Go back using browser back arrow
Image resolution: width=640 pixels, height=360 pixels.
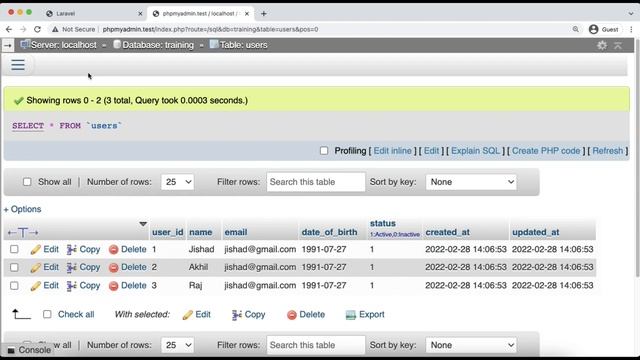click(9, 29)
